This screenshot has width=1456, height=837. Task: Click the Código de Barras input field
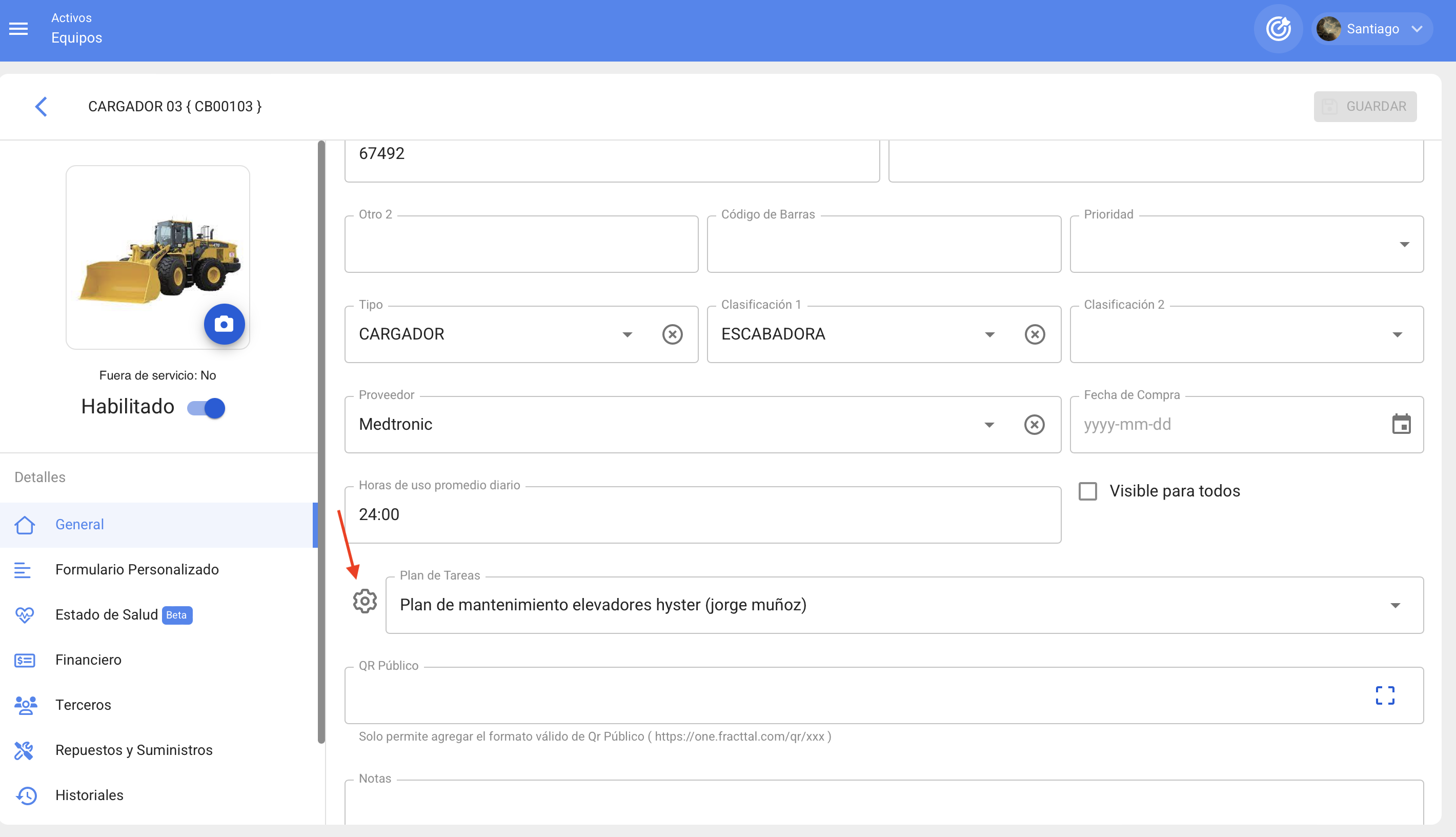[x=883, y=245]
